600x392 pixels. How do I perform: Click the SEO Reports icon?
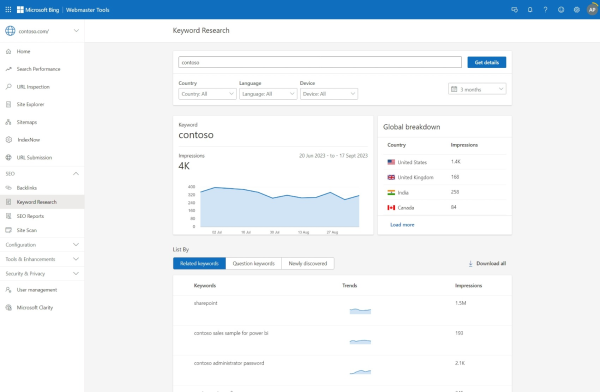(x=8, y=216)
